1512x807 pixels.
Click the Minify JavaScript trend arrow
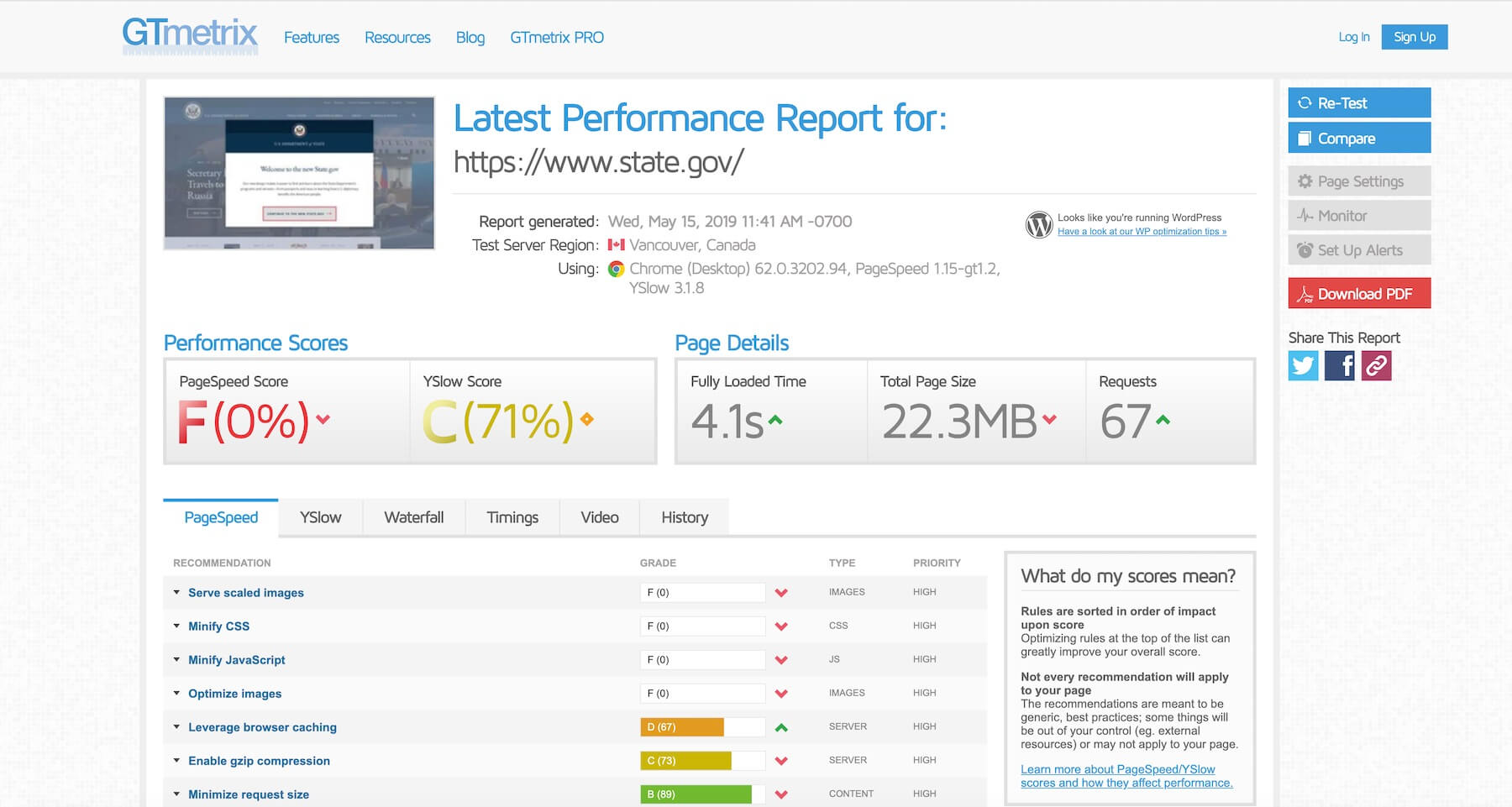[x=781, y=660]
